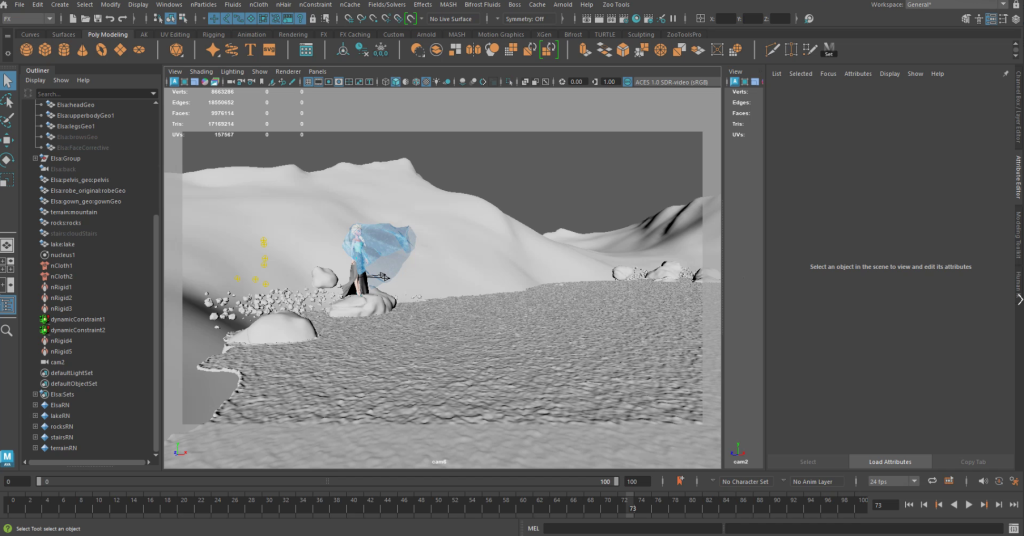Create a polygon plane from the shelf
Image resolution: width=1024 pixels, height=536 pixels.
coord(120,50)
